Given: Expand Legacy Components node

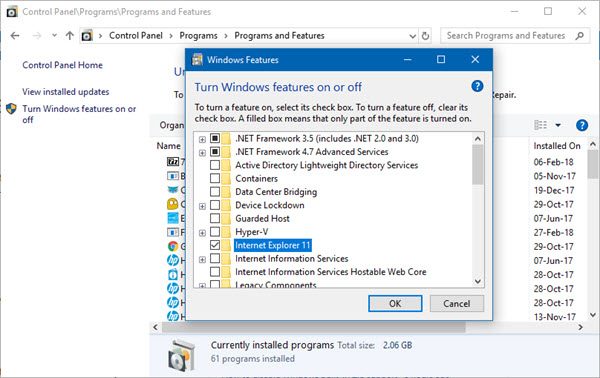Looking at the screenshot, I should [202, 285].
